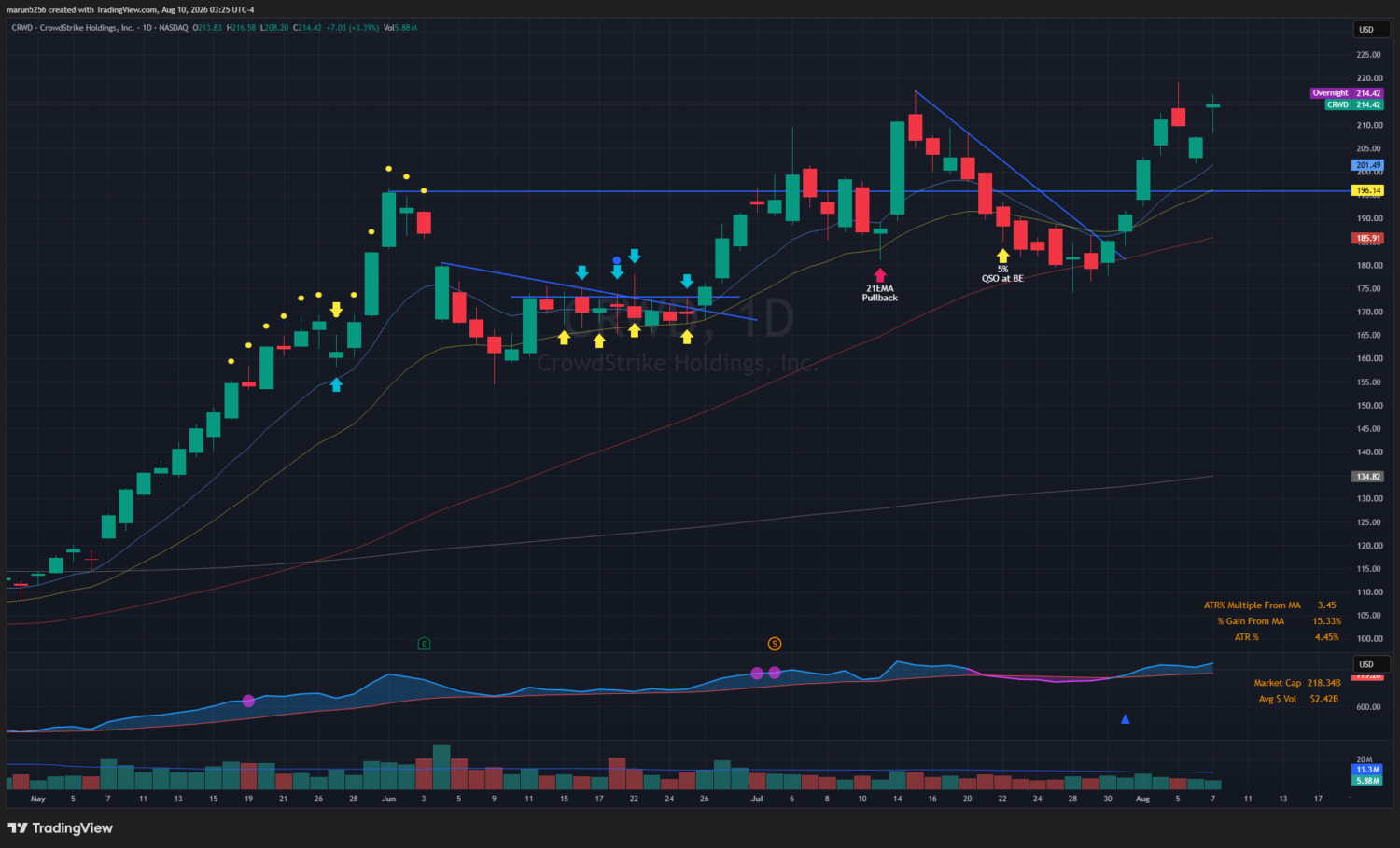Click the 'Jun' label on time axis
Screen dimensions: 1400x848
tap(388, 799)
